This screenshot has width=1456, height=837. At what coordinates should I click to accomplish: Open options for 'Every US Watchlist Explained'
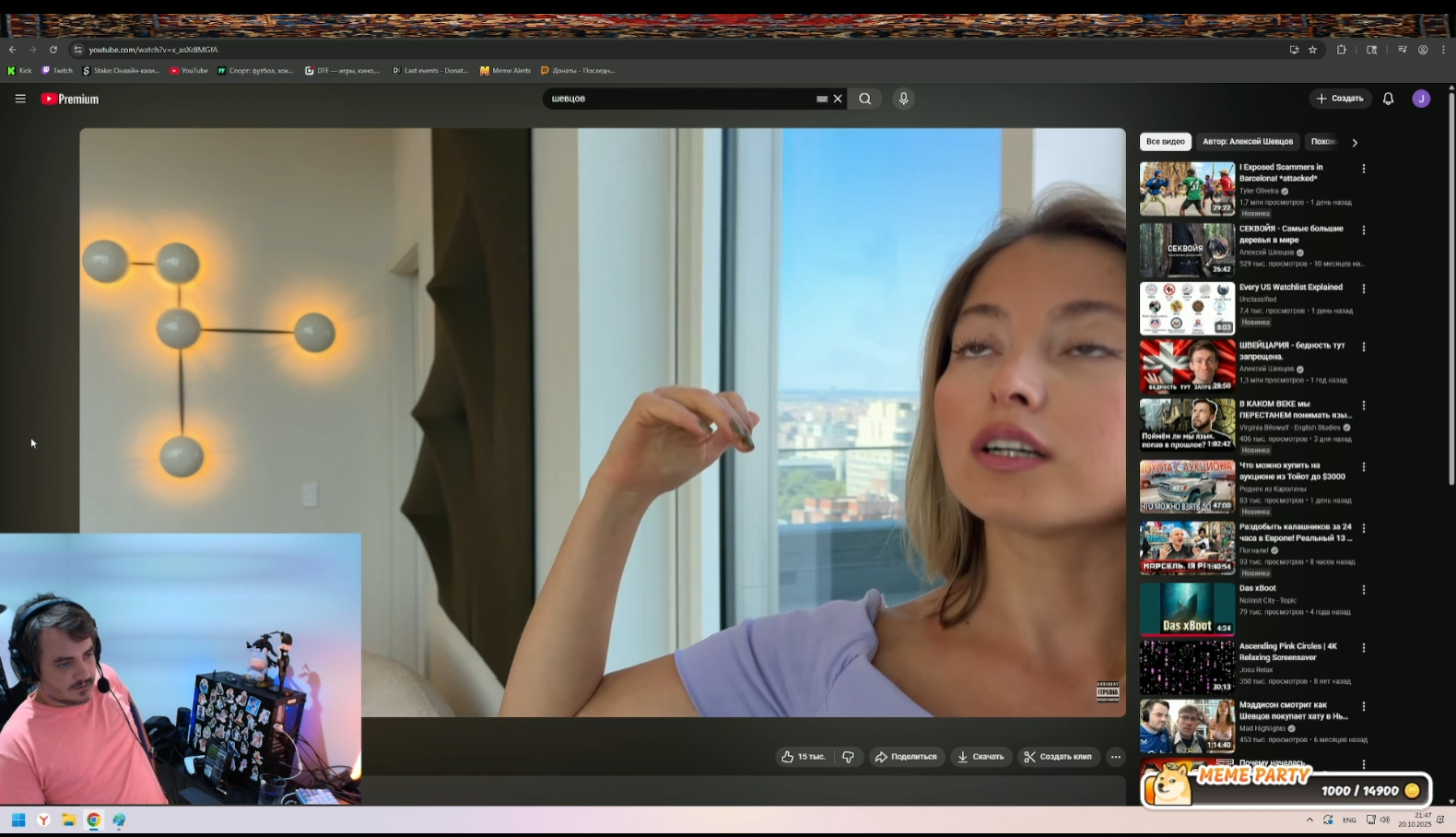1364,289
